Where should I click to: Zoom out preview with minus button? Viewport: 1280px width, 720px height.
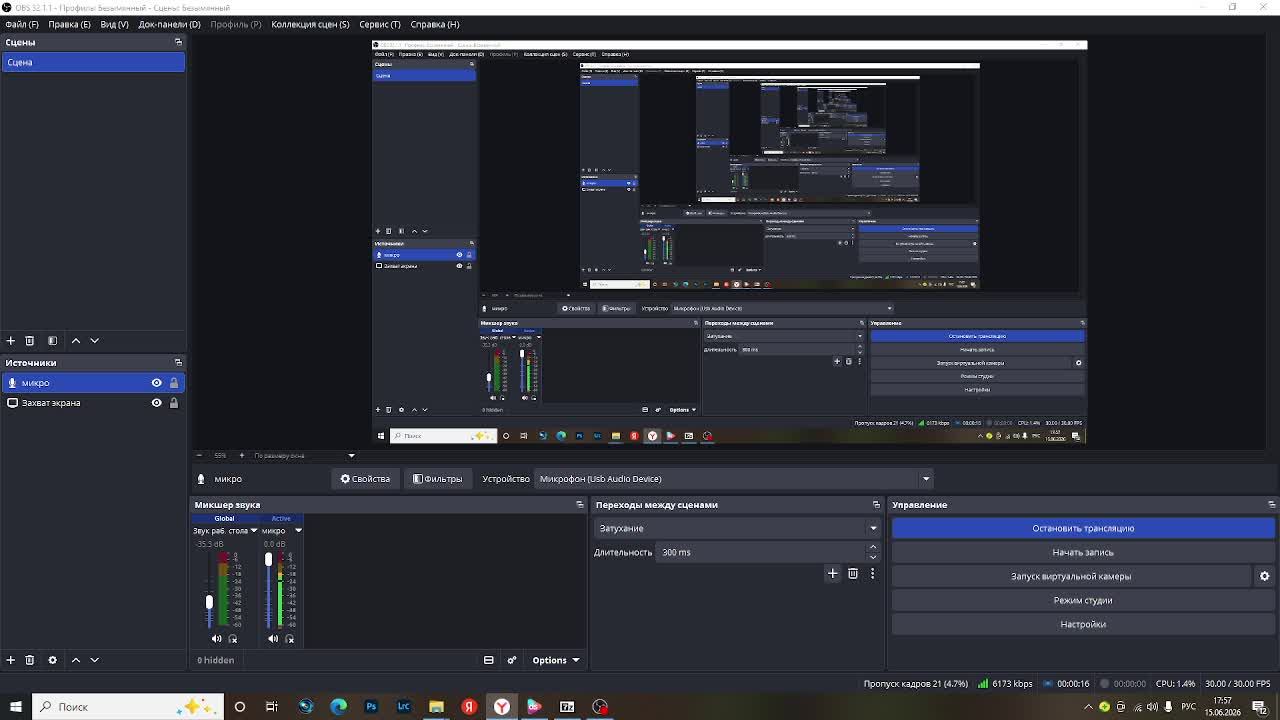tap(198, 455)
